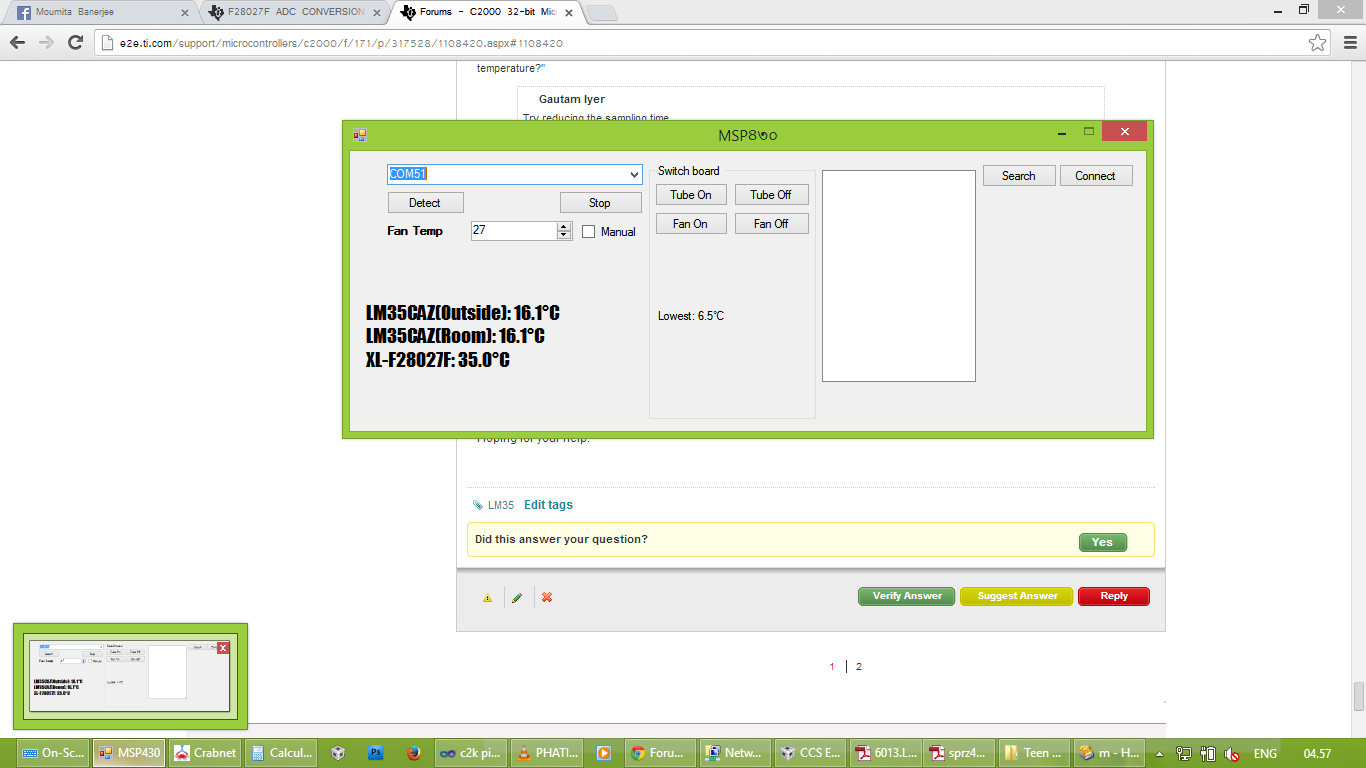Screen dimensions: 1366x768
Task: Bookmark this page with the star icon
Action: (x=1318, y=43)
